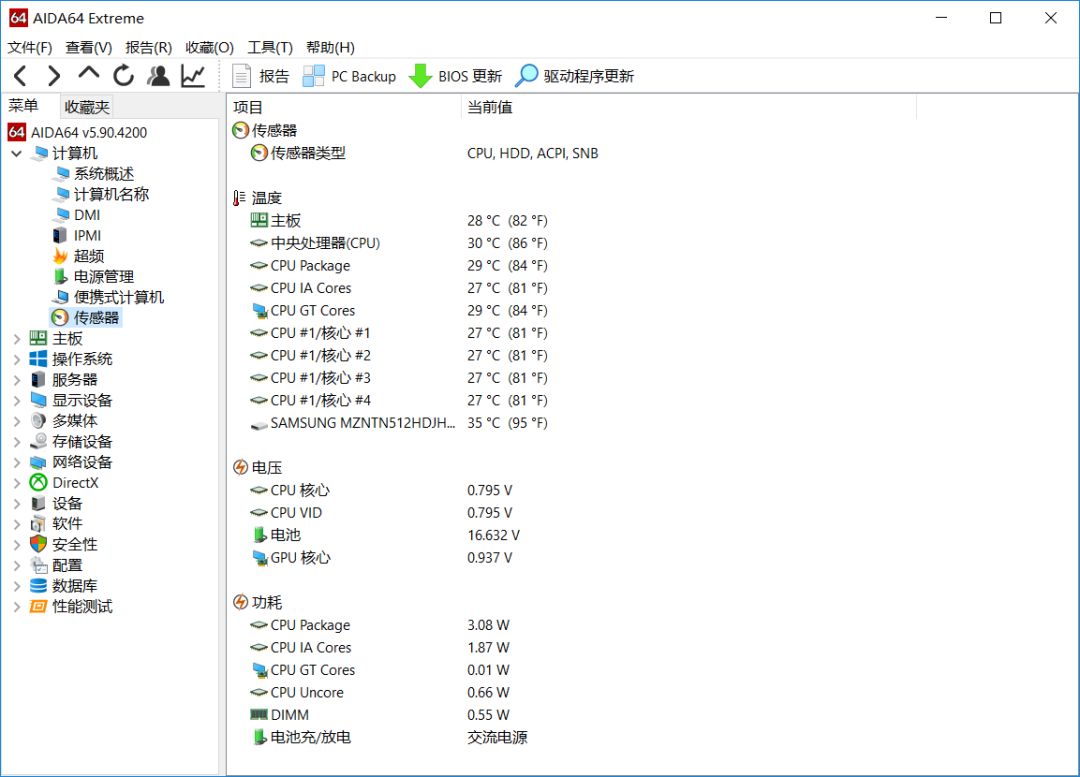
Task: Click the forward navigation arrow icon
Action: click(x=54, y=75)
